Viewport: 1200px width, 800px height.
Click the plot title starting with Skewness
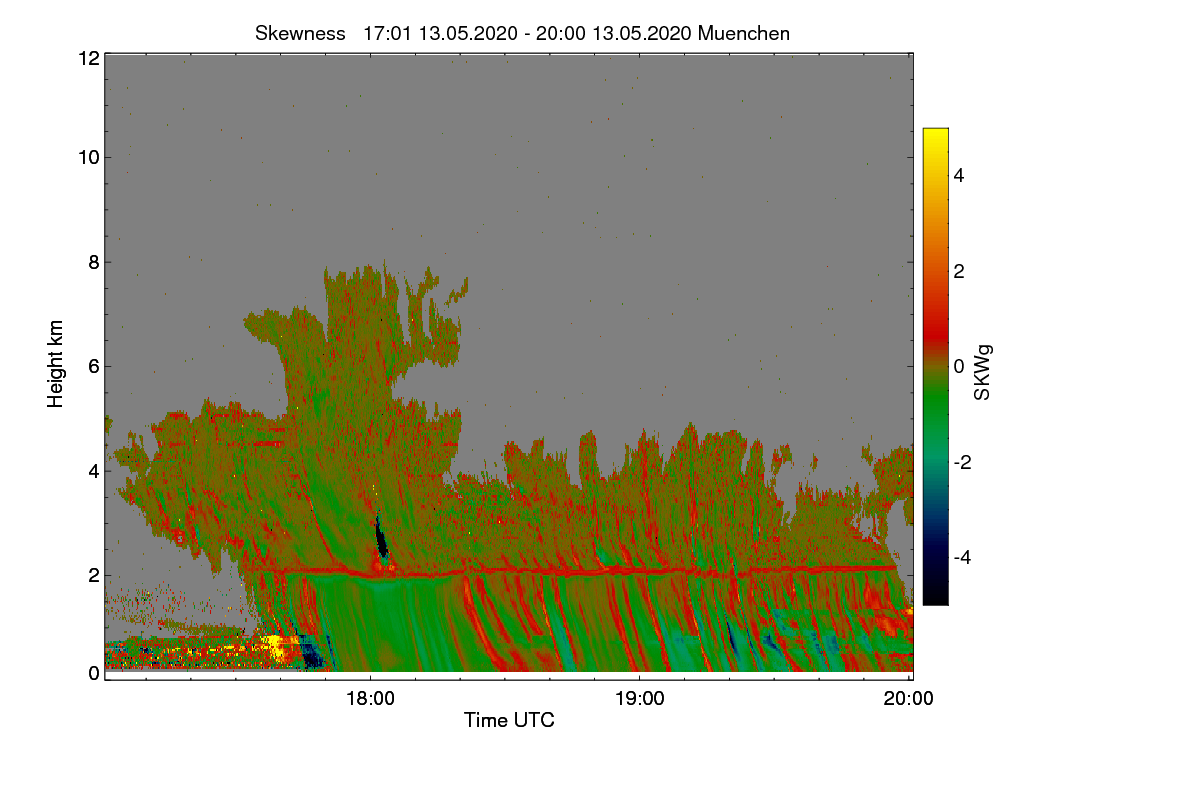pyautogui.click(x=522, y=33)
